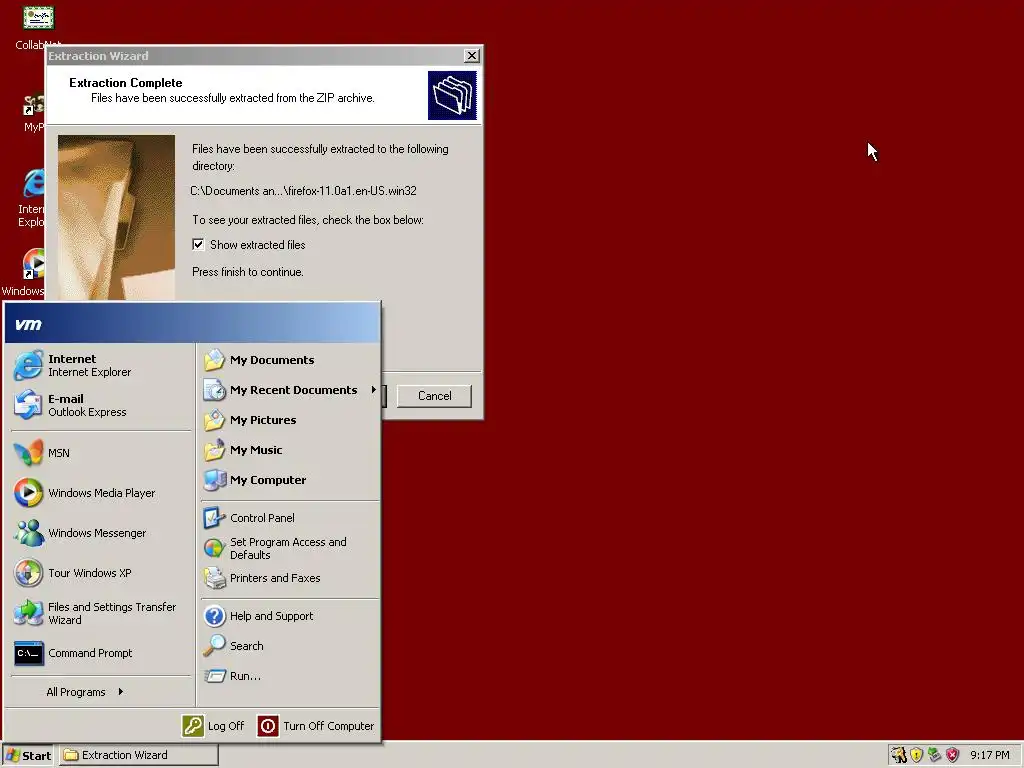This screenshot has width=1024, height=768.
Task: Open MSN from the Start menu
Action: [x=100, y=453]
